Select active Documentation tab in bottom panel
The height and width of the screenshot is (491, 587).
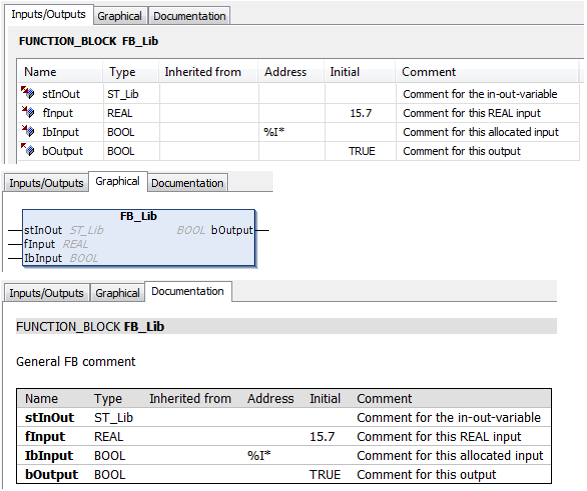point(188,291)
